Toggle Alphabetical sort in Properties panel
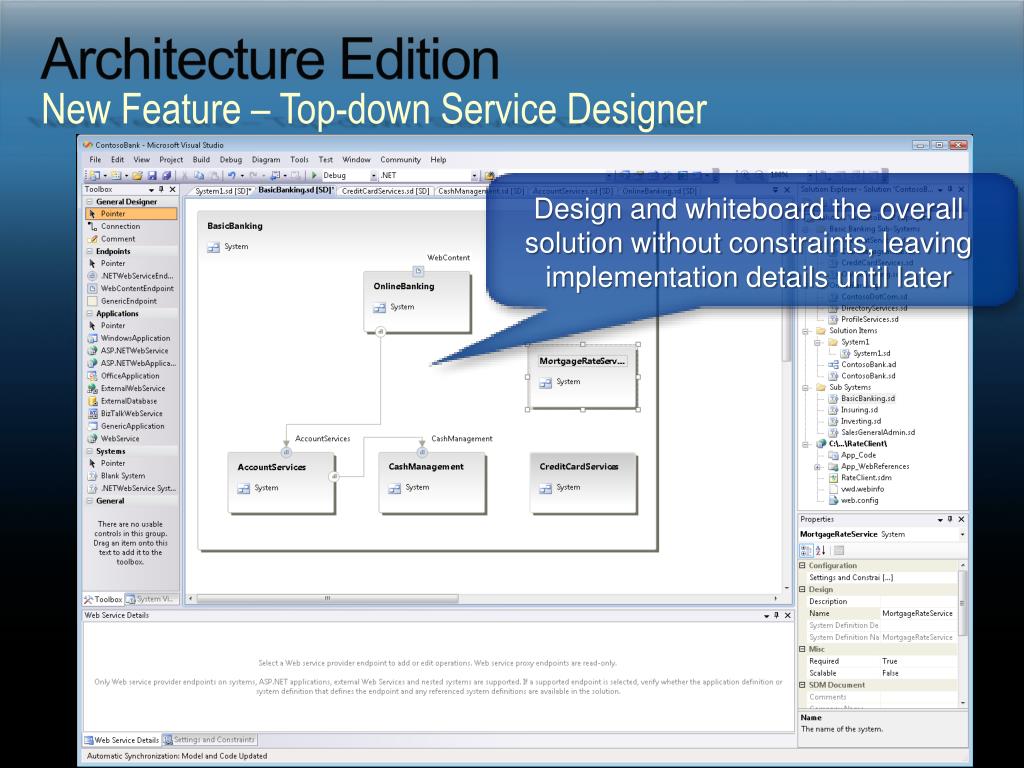Viewport: 1024px width, 768px height. [820, 551]
